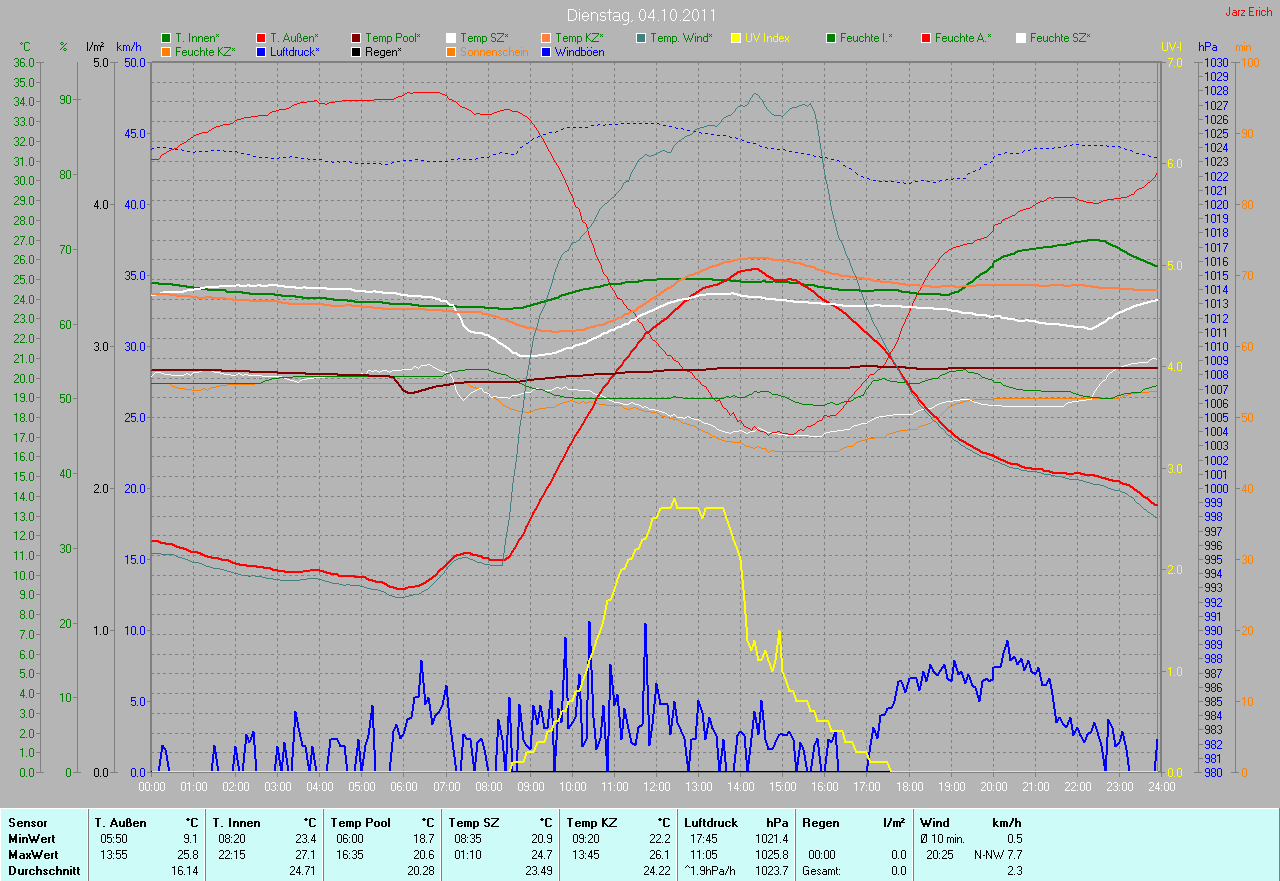The height and width of the screenshot is (881, 1280).
Task: Click the Temp SZ column header in table
Action: pos(473,823)
